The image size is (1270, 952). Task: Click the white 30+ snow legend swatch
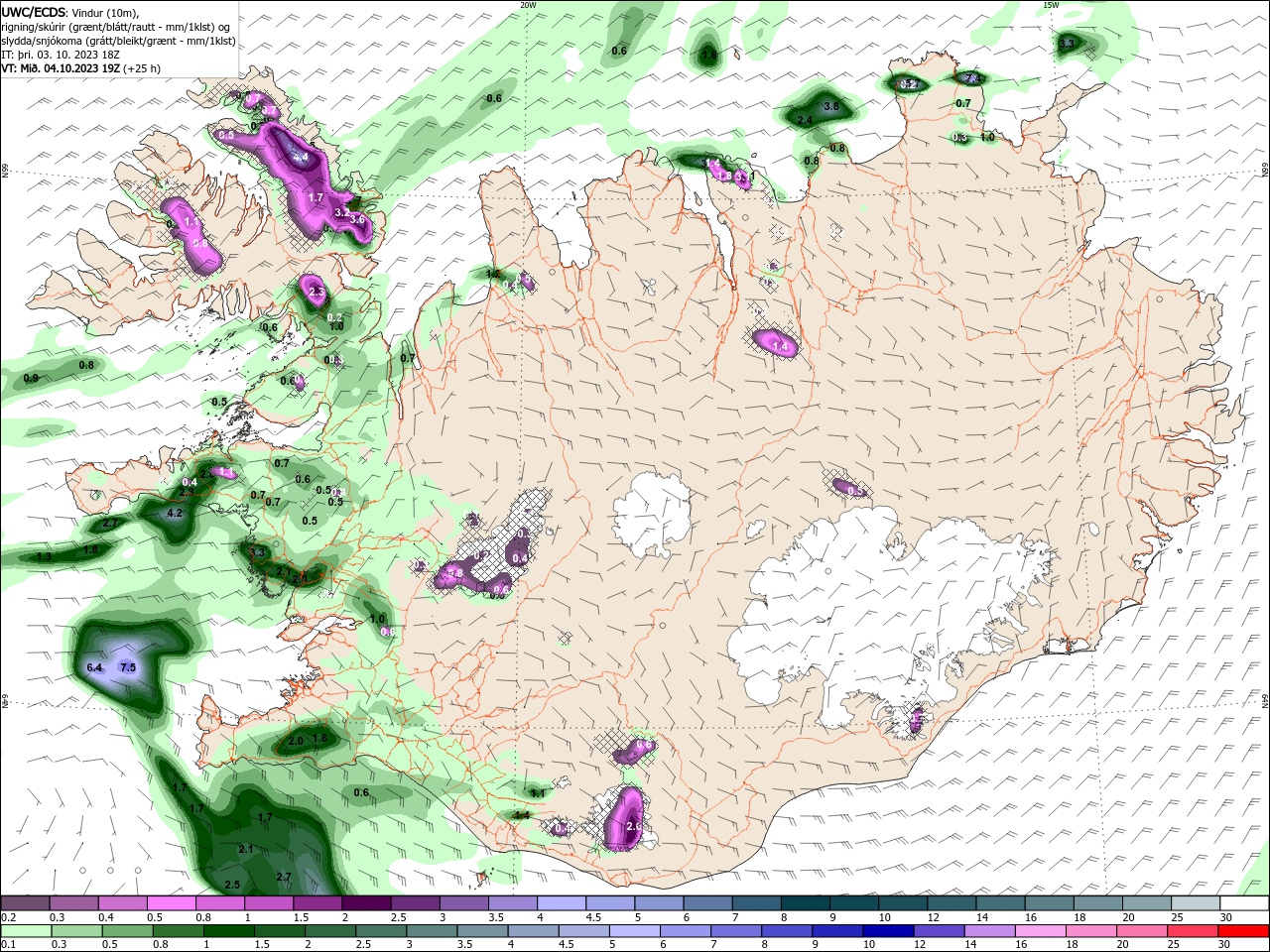point(1245,903)
